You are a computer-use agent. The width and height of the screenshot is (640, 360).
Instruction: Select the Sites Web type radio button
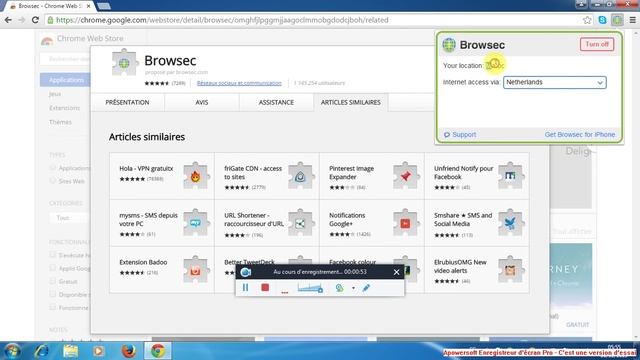53,181
